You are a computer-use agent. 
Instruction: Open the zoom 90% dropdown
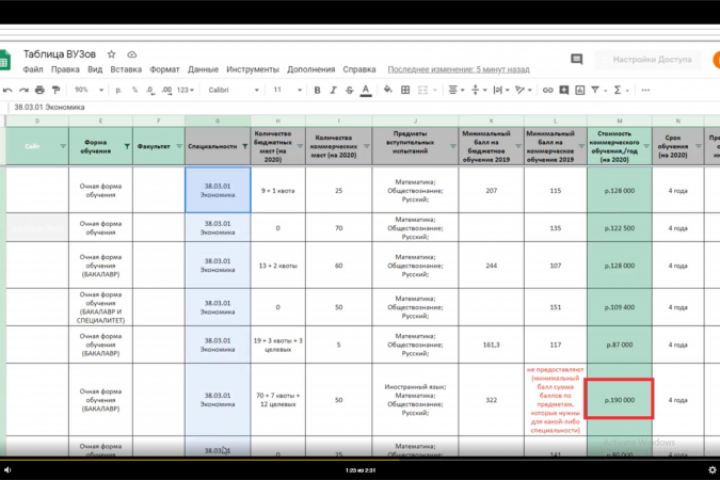click(x=89, y=90)
